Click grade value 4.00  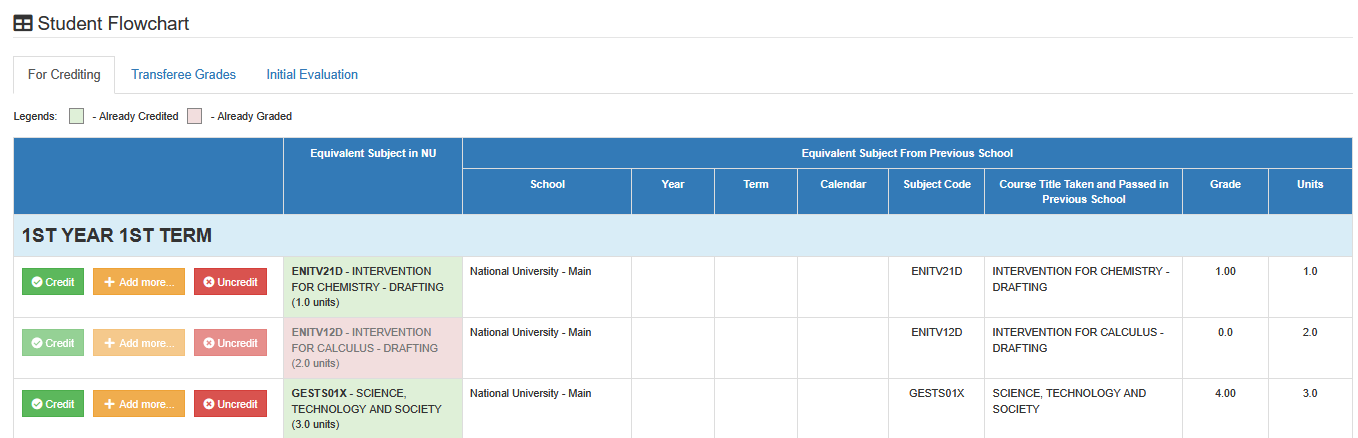1225,393
